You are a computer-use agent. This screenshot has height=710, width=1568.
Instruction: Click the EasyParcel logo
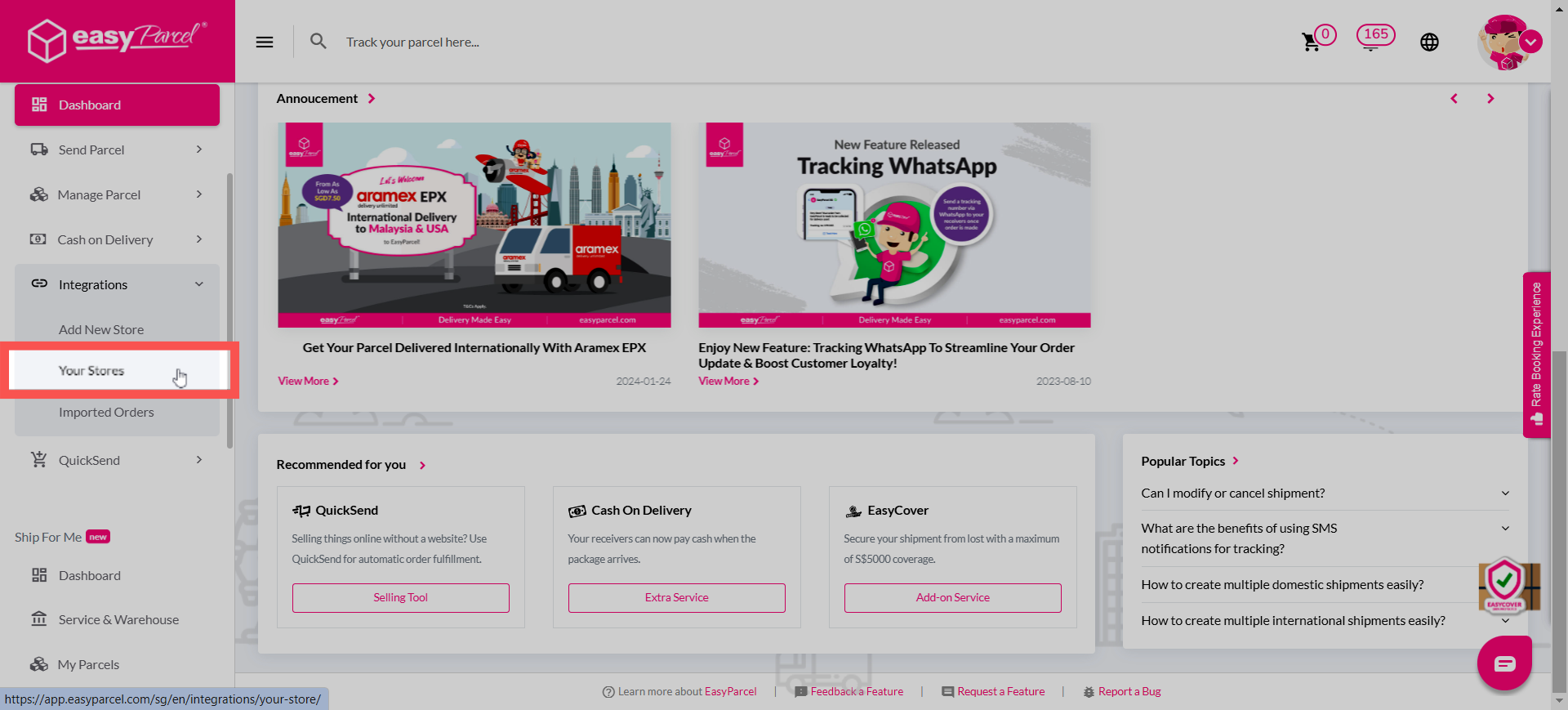pyautogui.click(x=117, y=39)
